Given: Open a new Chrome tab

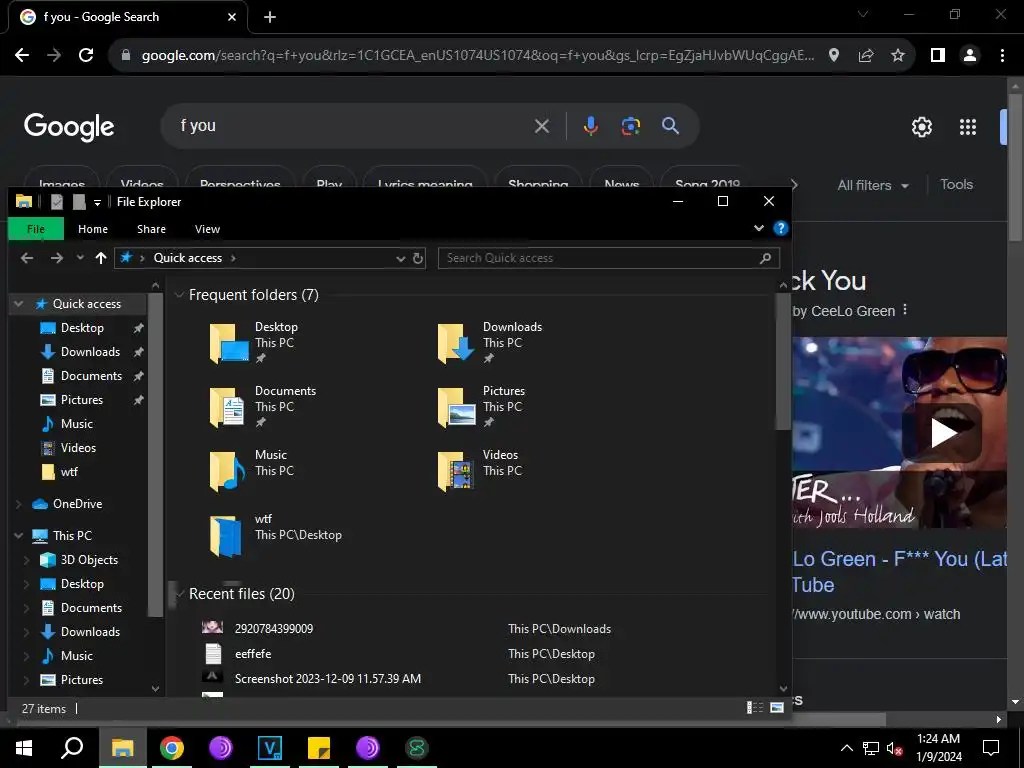Looking at the screenshot, I should click(270, 18).
